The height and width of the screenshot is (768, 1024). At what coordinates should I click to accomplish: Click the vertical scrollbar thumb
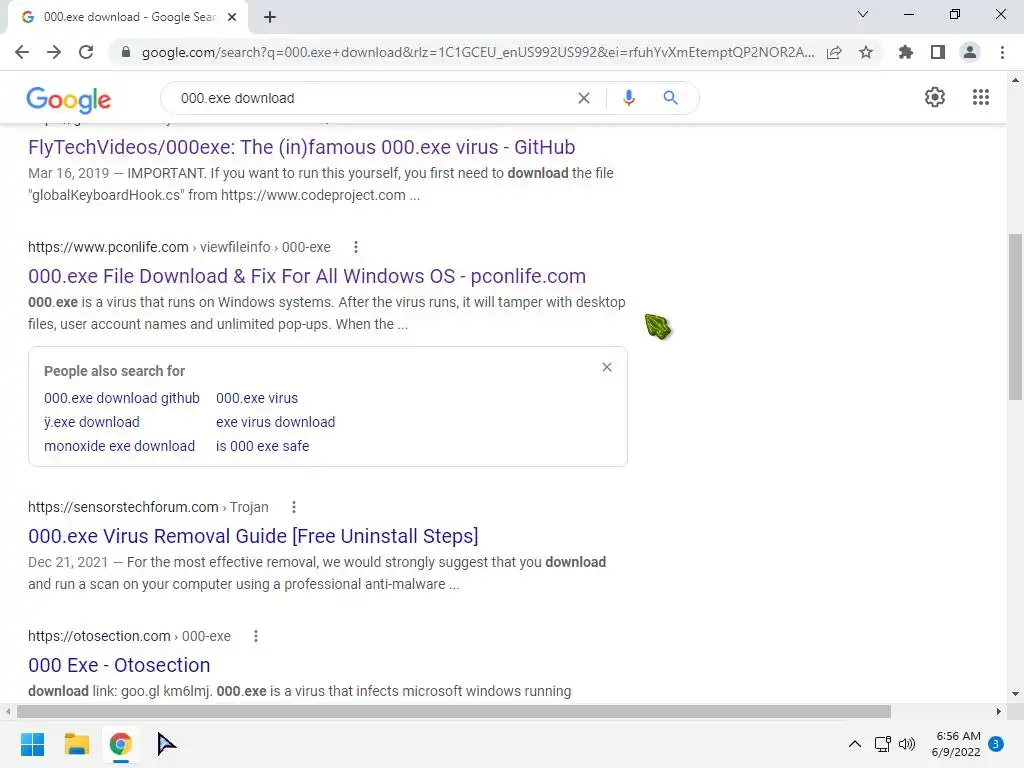tap(1015, 317)
